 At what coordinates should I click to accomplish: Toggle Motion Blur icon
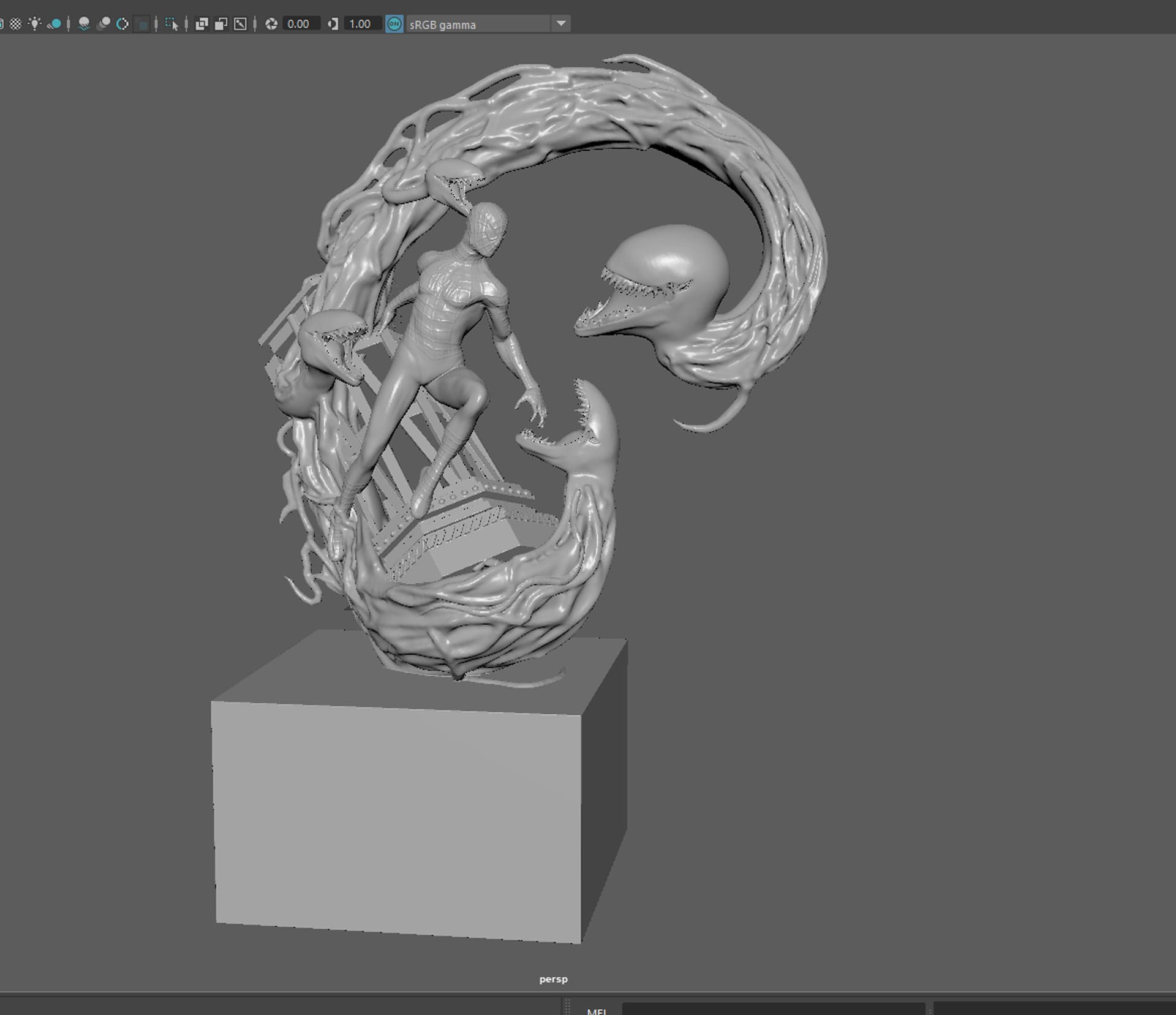[x=104, y=24]
